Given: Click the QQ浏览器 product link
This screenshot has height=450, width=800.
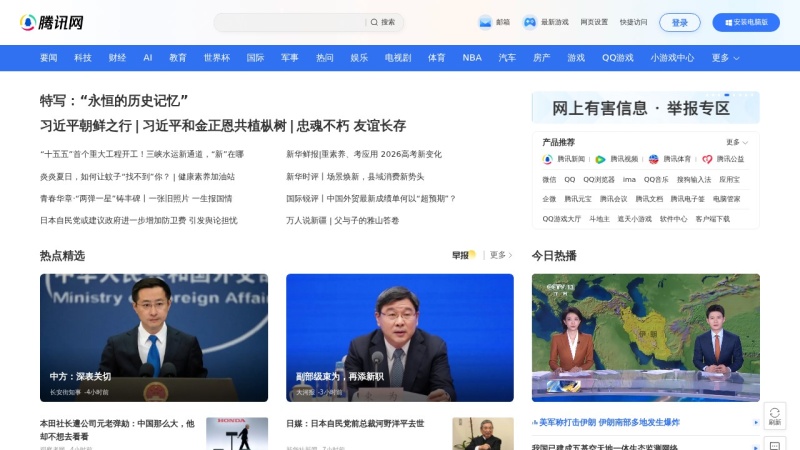Looking at the screenshot, I should (599, 180).
